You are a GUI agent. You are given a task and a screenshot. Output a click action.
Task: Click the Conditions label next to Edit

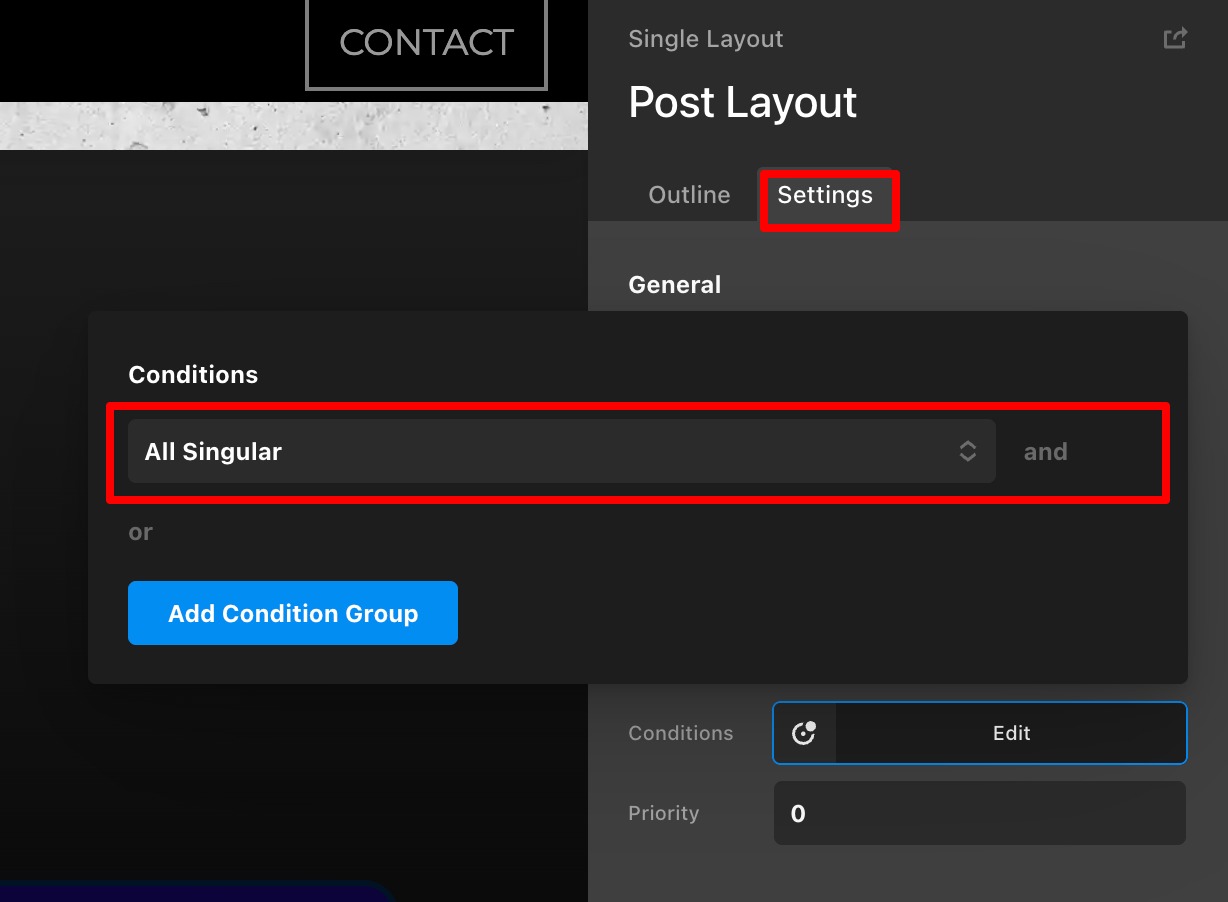680,733
